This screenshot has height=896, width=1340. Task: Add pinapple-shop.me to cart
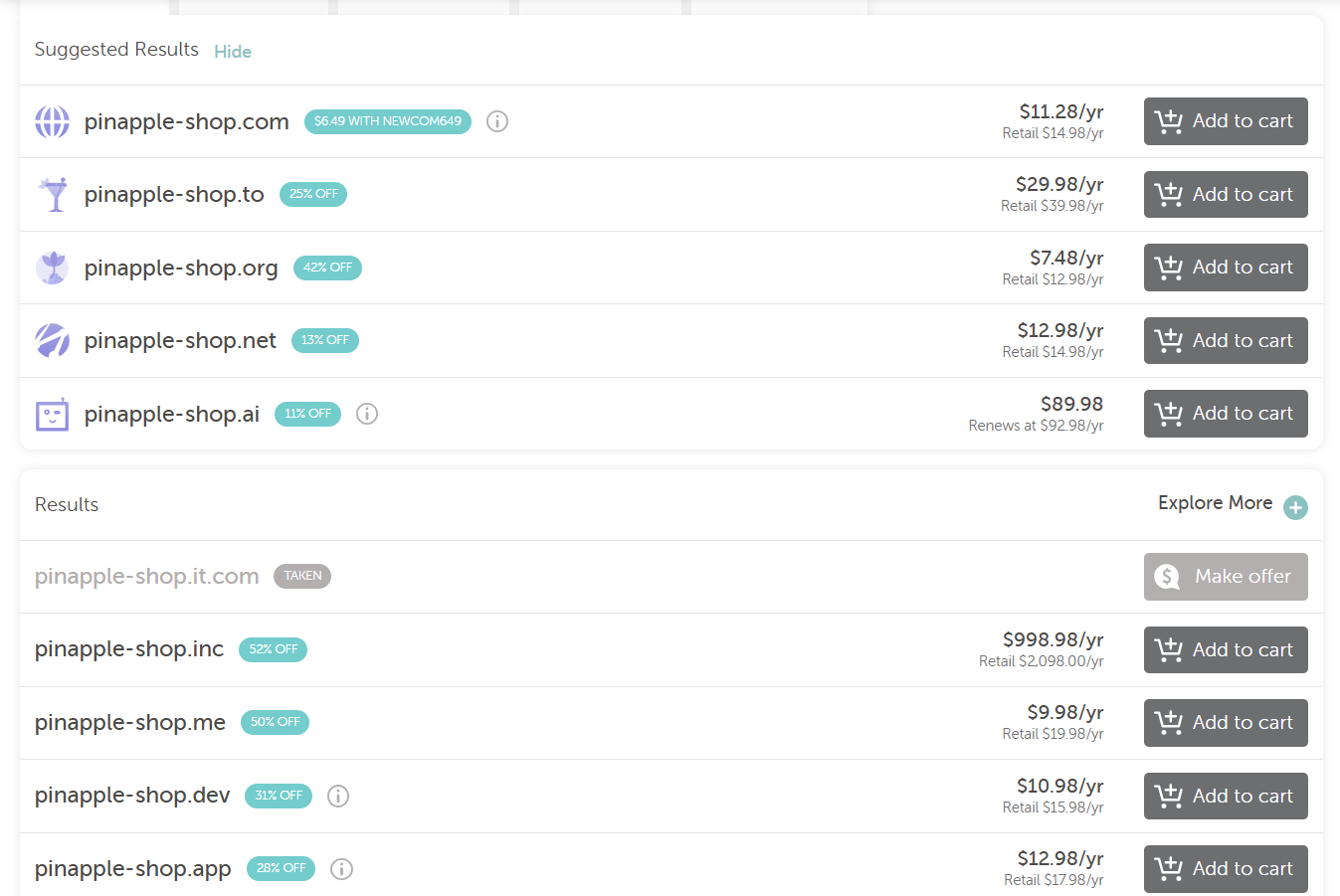click(x=1226, y=723)
